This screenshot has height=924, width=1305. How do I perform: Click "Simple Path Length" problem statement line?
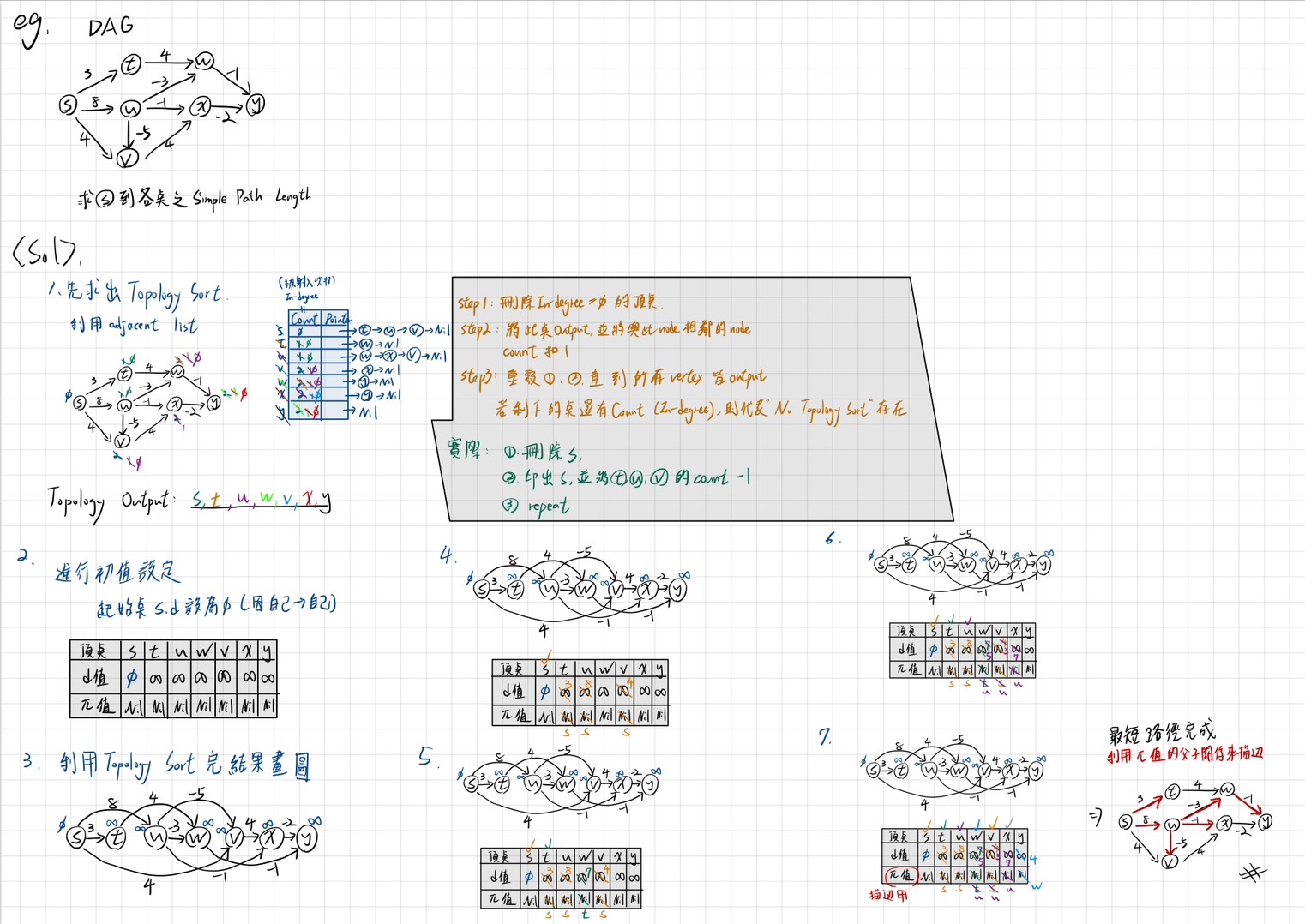(194, 198)
